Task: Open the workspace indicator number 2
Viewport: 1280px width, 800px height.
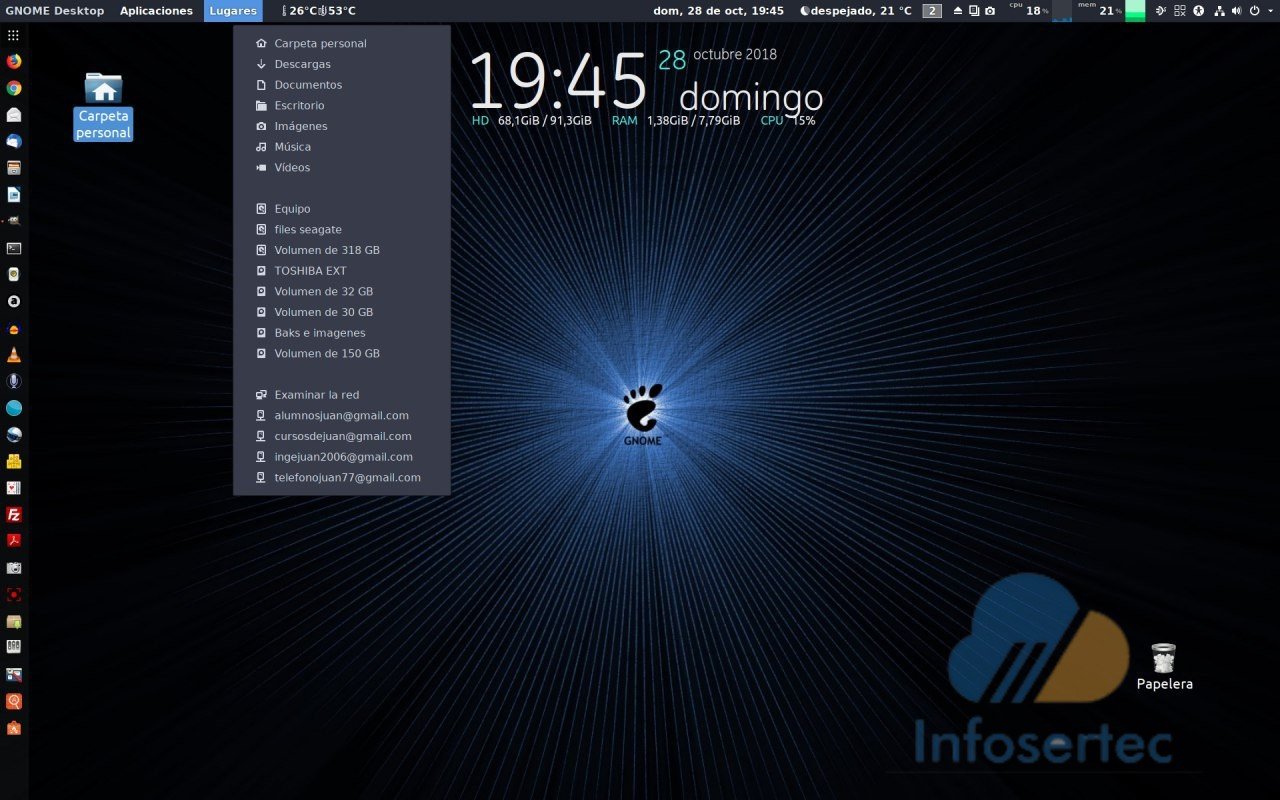Action: tap(932, 11)
